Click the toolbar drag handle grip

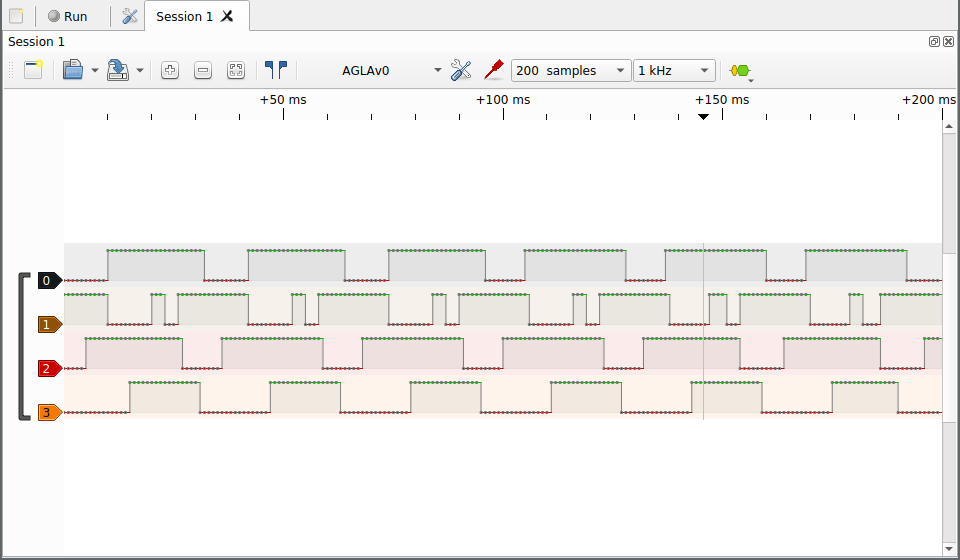10,70
